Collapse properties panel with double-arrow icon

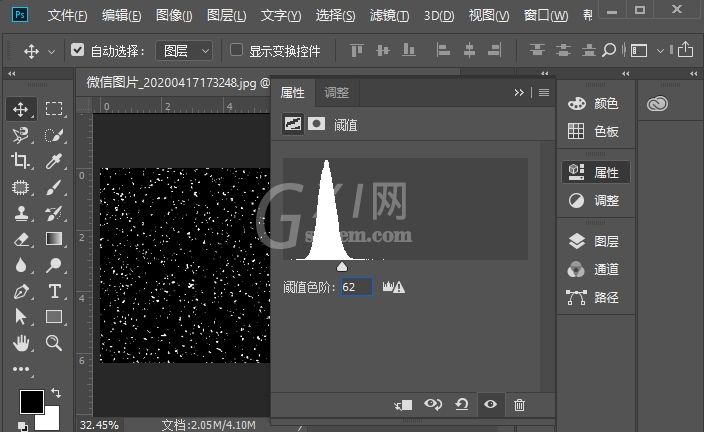[519, 93]
